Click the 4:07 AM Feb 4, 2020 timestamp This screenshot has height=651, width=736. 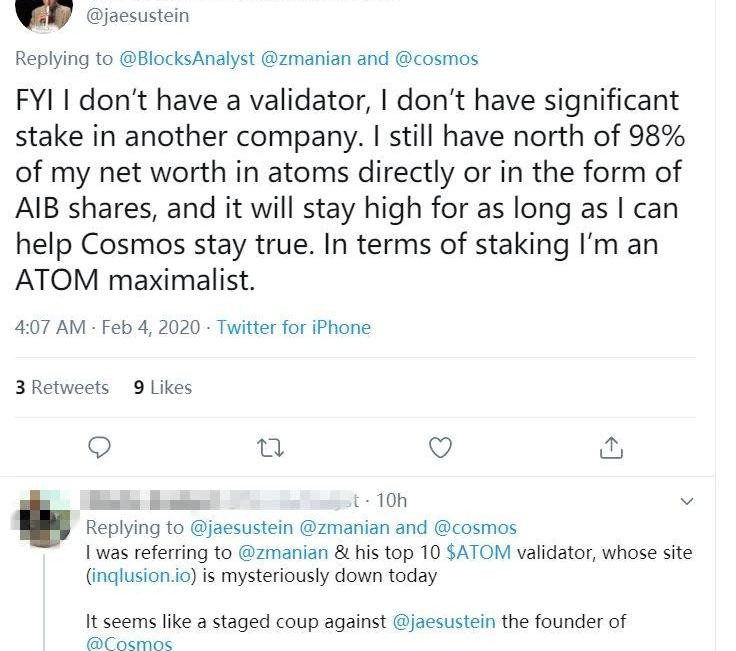click(107, 327)
